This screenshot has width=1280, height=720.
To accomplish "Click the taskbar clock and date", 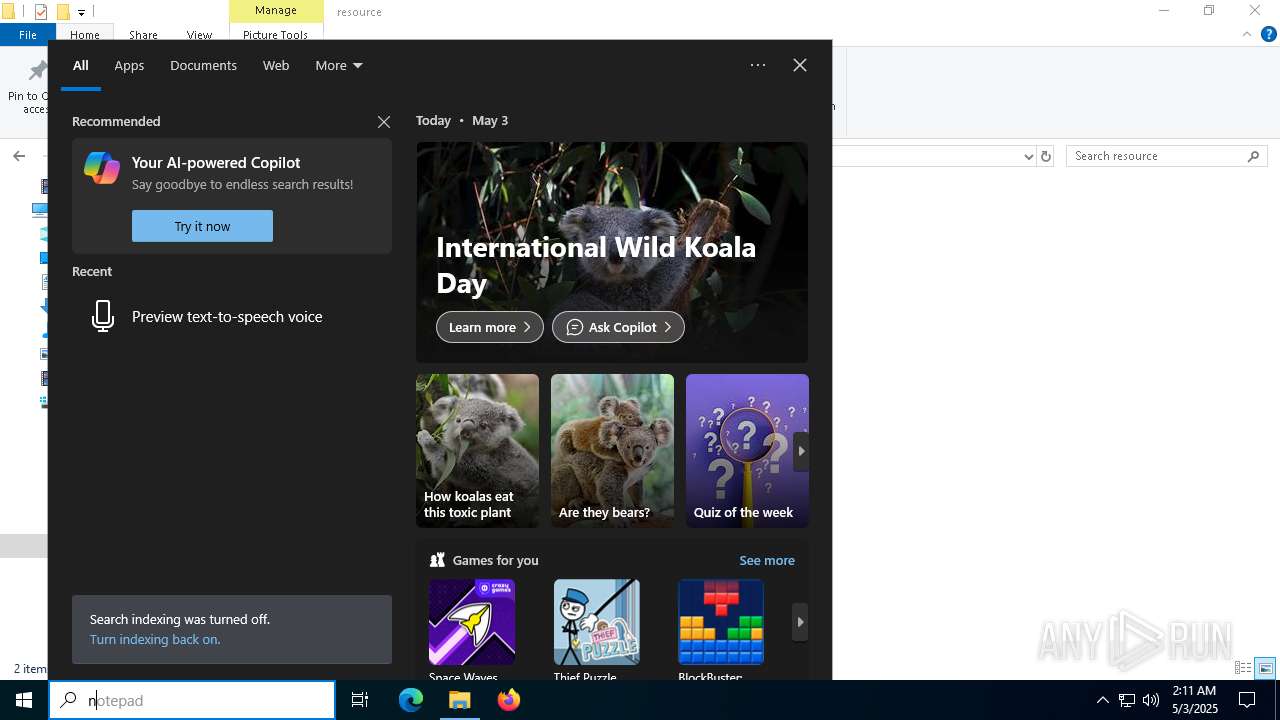I will click(1194, 700).
